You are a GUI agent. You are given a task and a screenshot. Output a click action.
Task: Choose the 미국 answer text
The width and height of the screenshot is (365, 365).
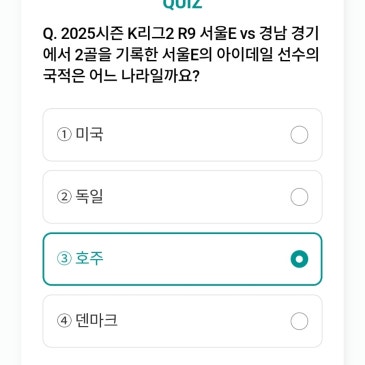[89, 135]
